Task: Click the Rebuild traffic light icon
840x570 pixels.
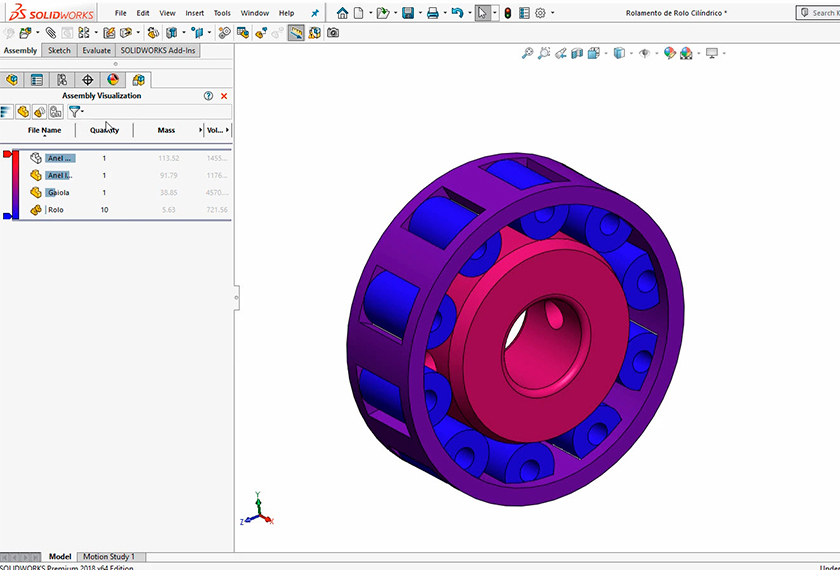Action: pos(507,13)
